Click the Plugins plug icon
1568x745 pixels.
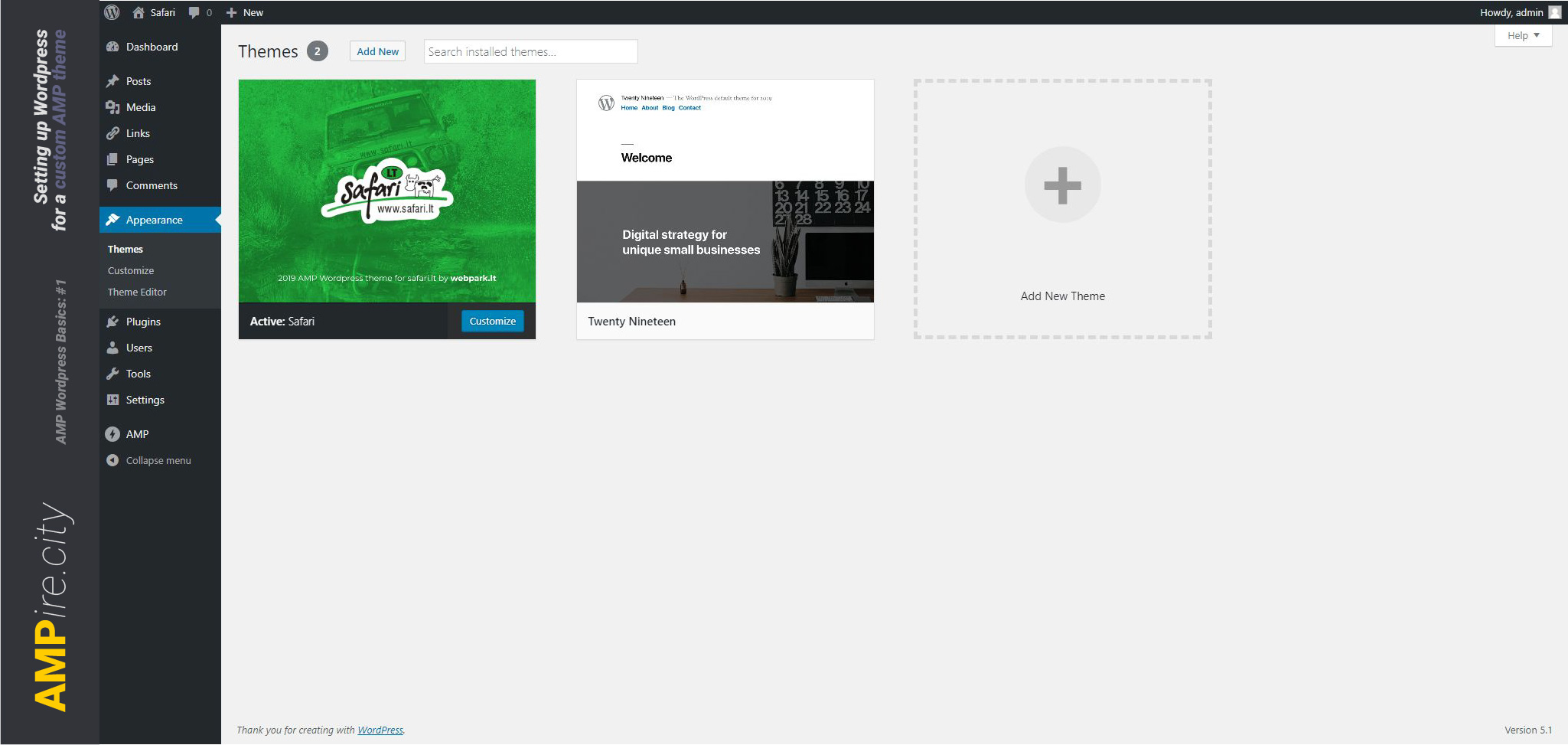click(112, 322)
